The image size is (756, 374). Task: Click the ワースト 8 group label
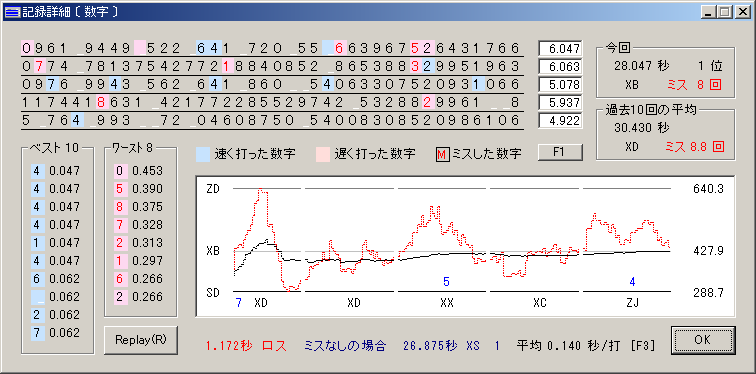tap(132, 147)
